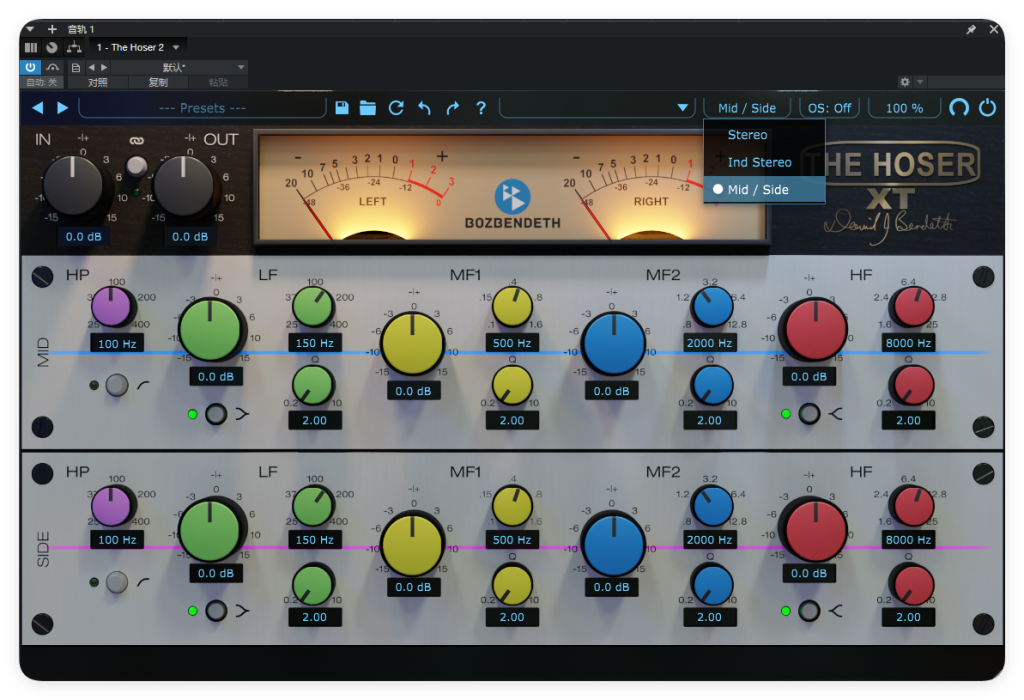This screenshot has width=1024, height=700.
Task: Load the previous preset with the left arrow
Action: pyautogui.click(x=38, y=108)
